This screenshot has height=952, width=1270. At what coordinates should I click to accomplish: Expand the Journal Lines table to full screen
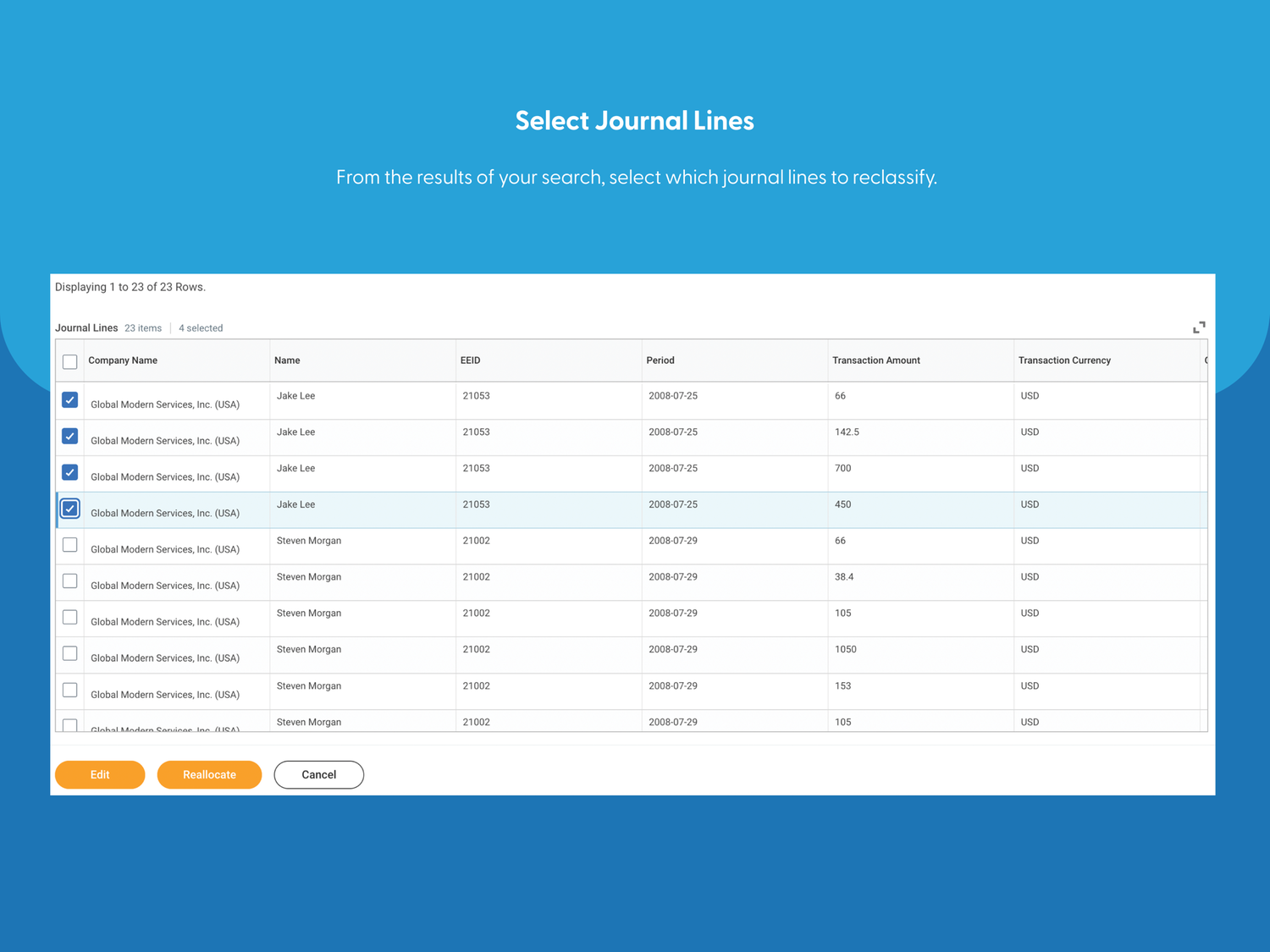(x=1199, y=327)
